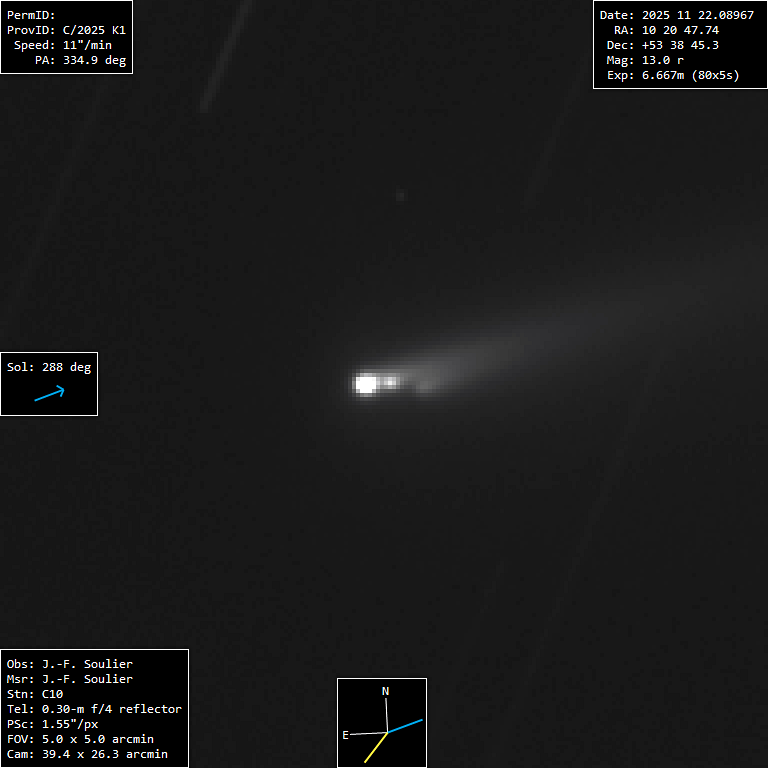Click the PA 334.9 deg value

click(x=80, y=60)
